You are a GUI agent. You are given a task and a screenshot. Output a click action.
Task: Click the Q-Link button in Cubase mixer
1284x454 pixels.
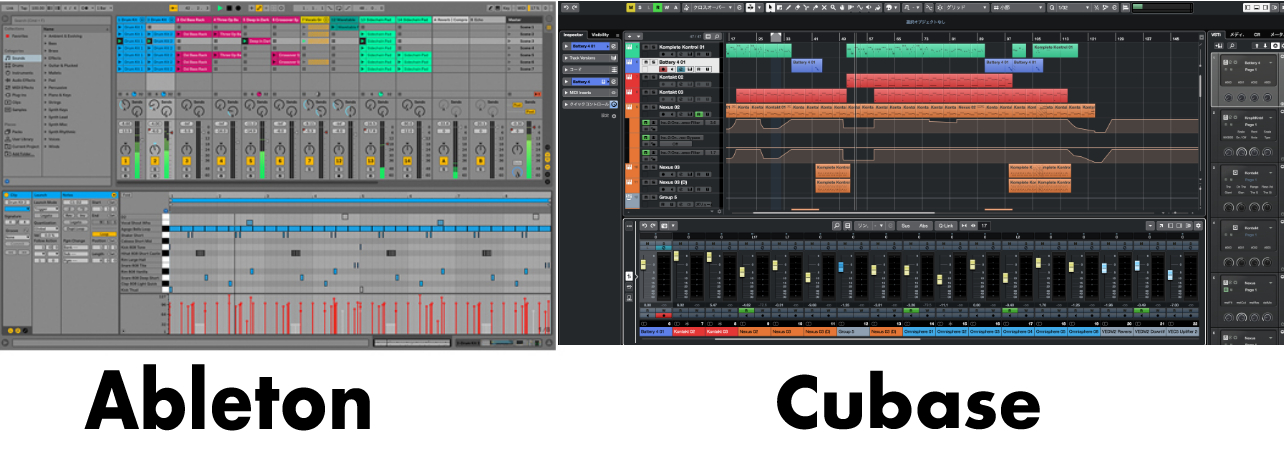coord(946,226)
